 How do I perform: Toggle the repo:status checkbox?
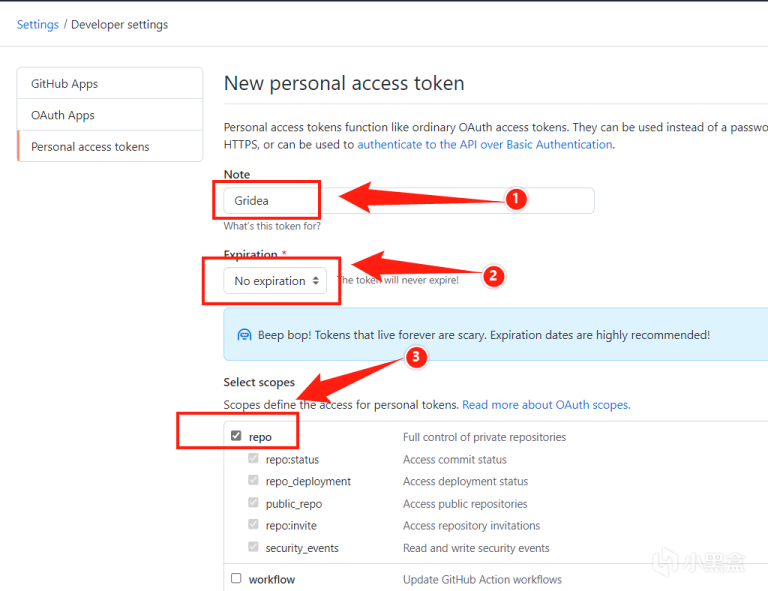click(x=254, y=459)
